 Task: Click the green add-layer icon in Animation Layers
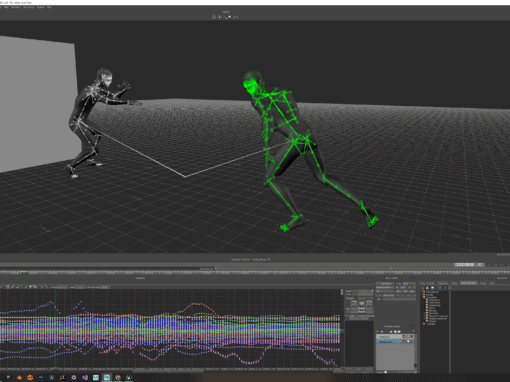[378, 332]
